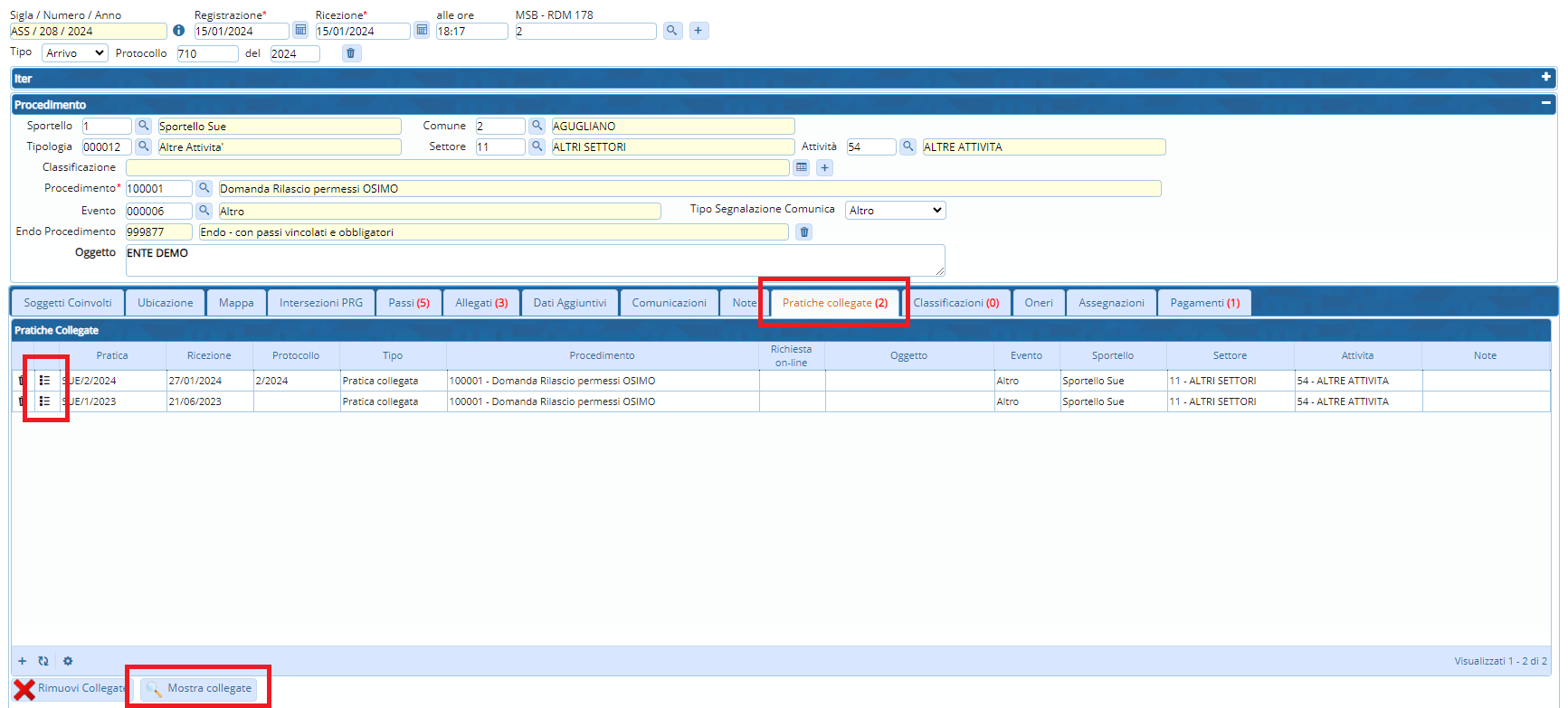Viewport: 1568px width, 708px height.
Task: Switch to the Allegati (3) tab
Action: point(481,303)
